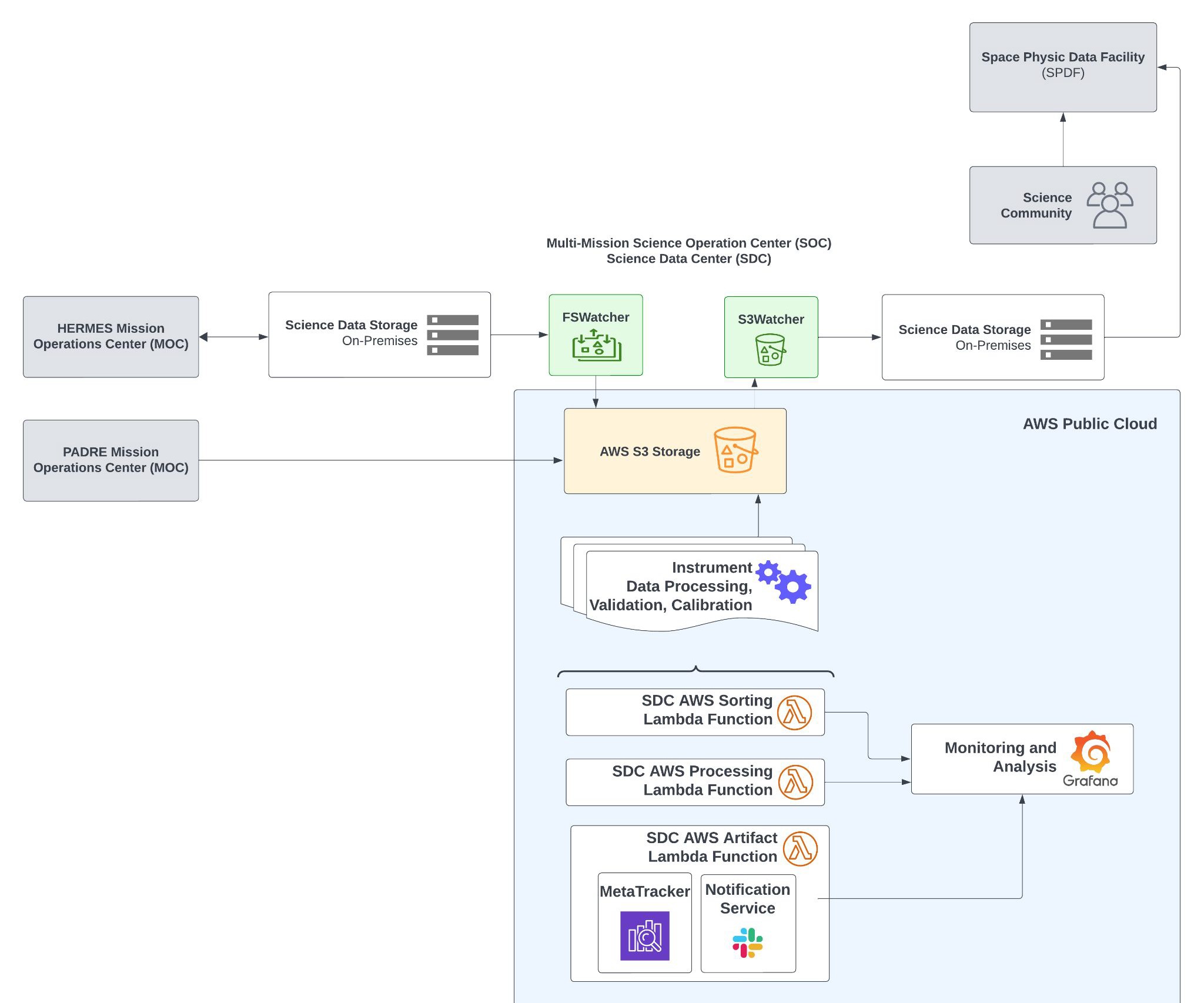Click the Processing Lambda function icon
This screenshot has height=1003, width=1204.
pyautogui.click(x=795, y=783)
